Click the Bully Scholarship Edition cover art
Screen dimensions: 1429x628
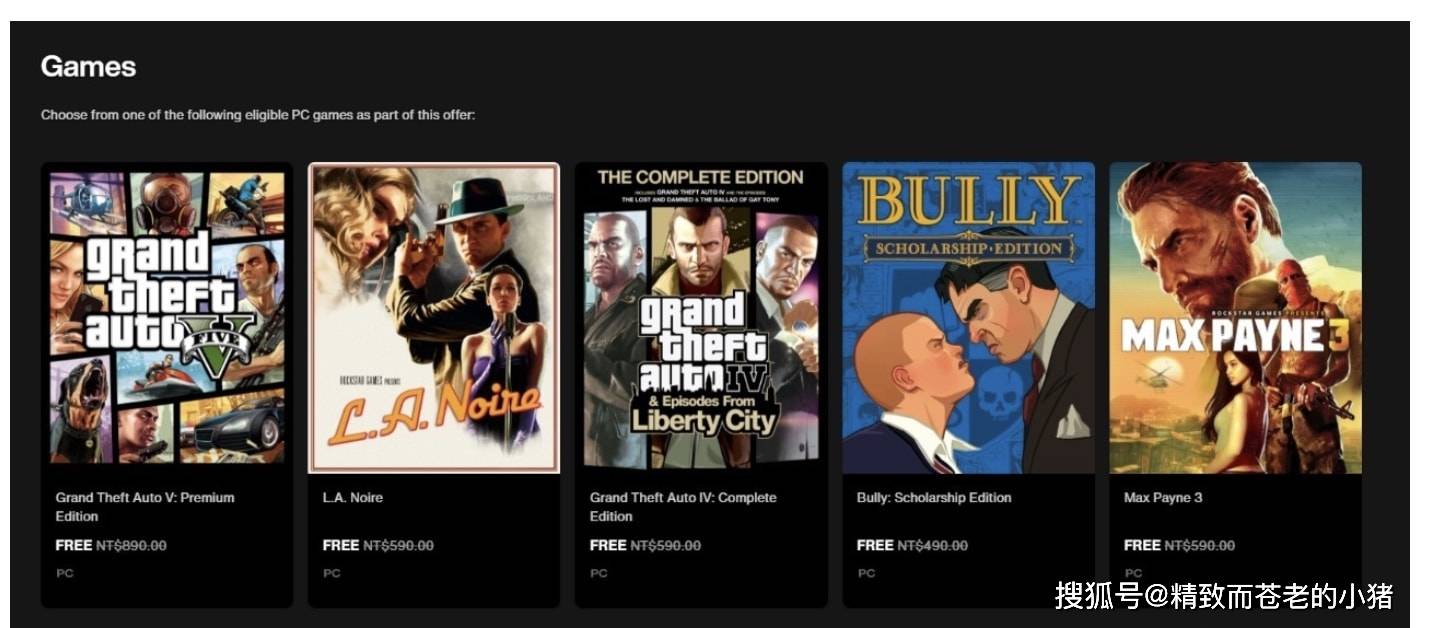pos(968,318)
